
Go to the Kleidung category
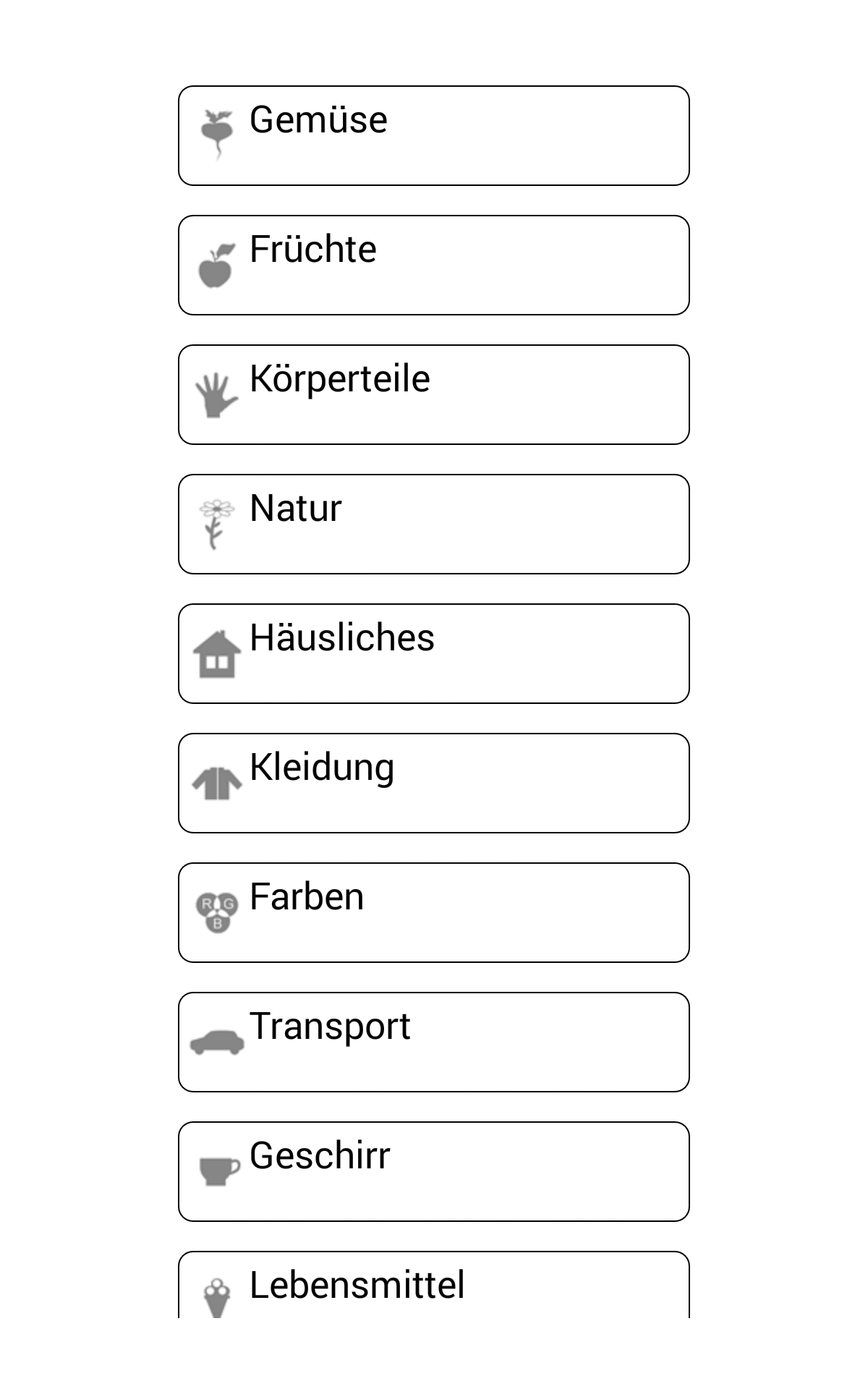tap(434, 783)
